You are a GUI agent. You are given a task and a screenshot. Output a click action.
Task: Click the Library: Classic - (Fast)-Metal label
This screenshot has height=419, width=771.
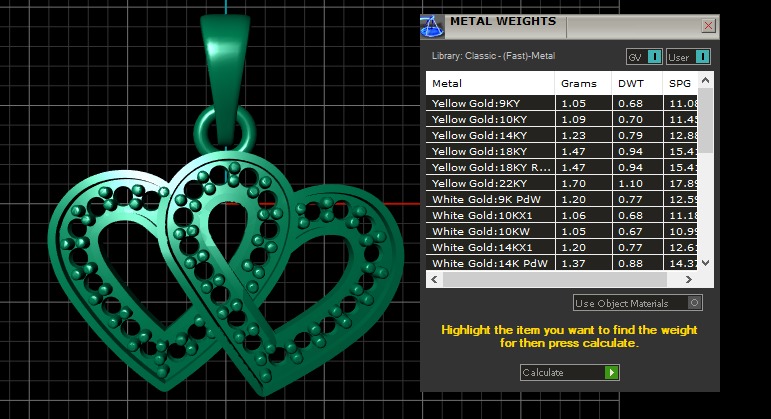point(493,56)
